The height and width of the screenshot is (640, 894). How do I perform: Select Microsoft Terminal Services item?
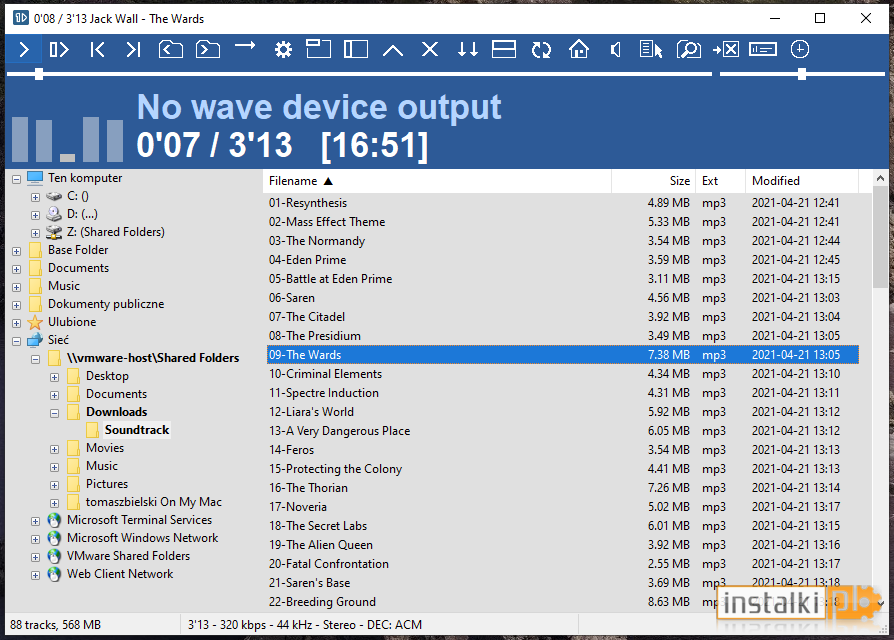(139, 520)
